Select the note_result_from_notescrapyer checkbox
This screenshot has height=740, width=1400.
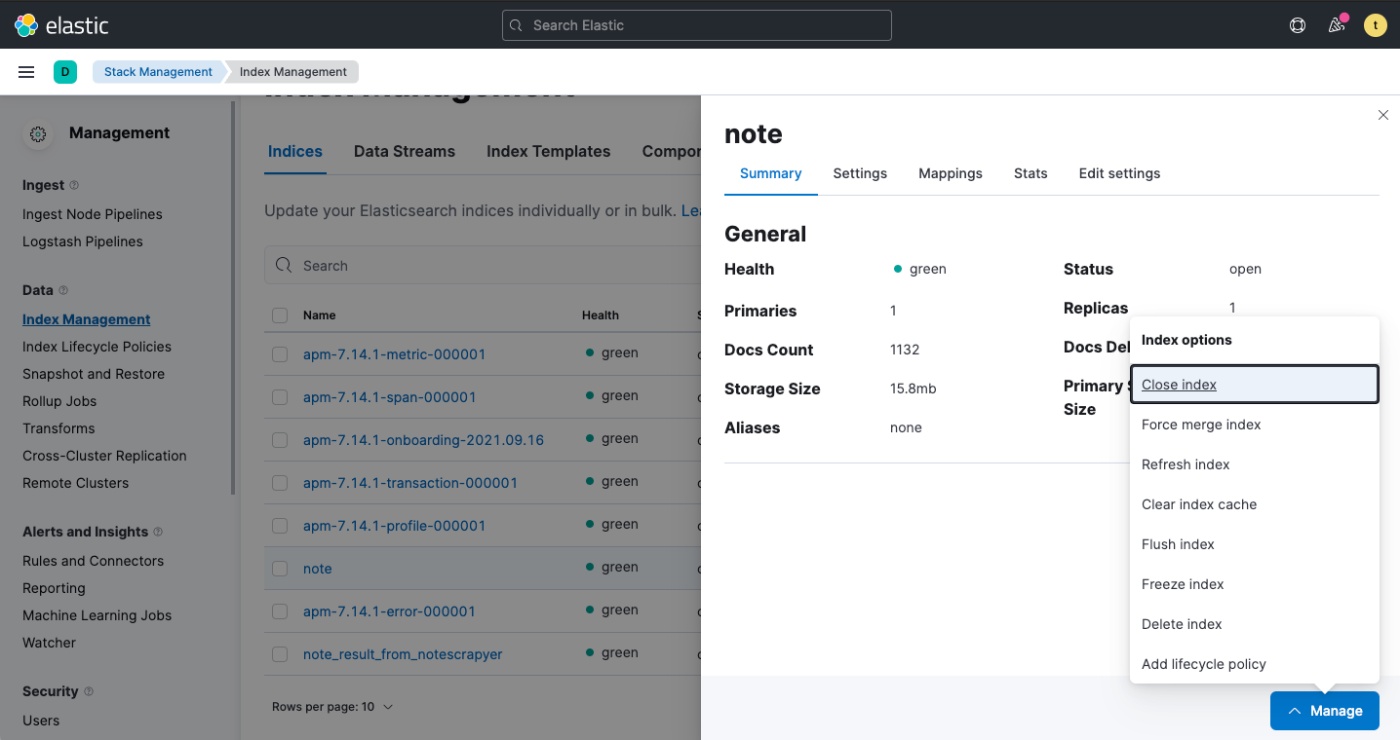coord(280,654)
